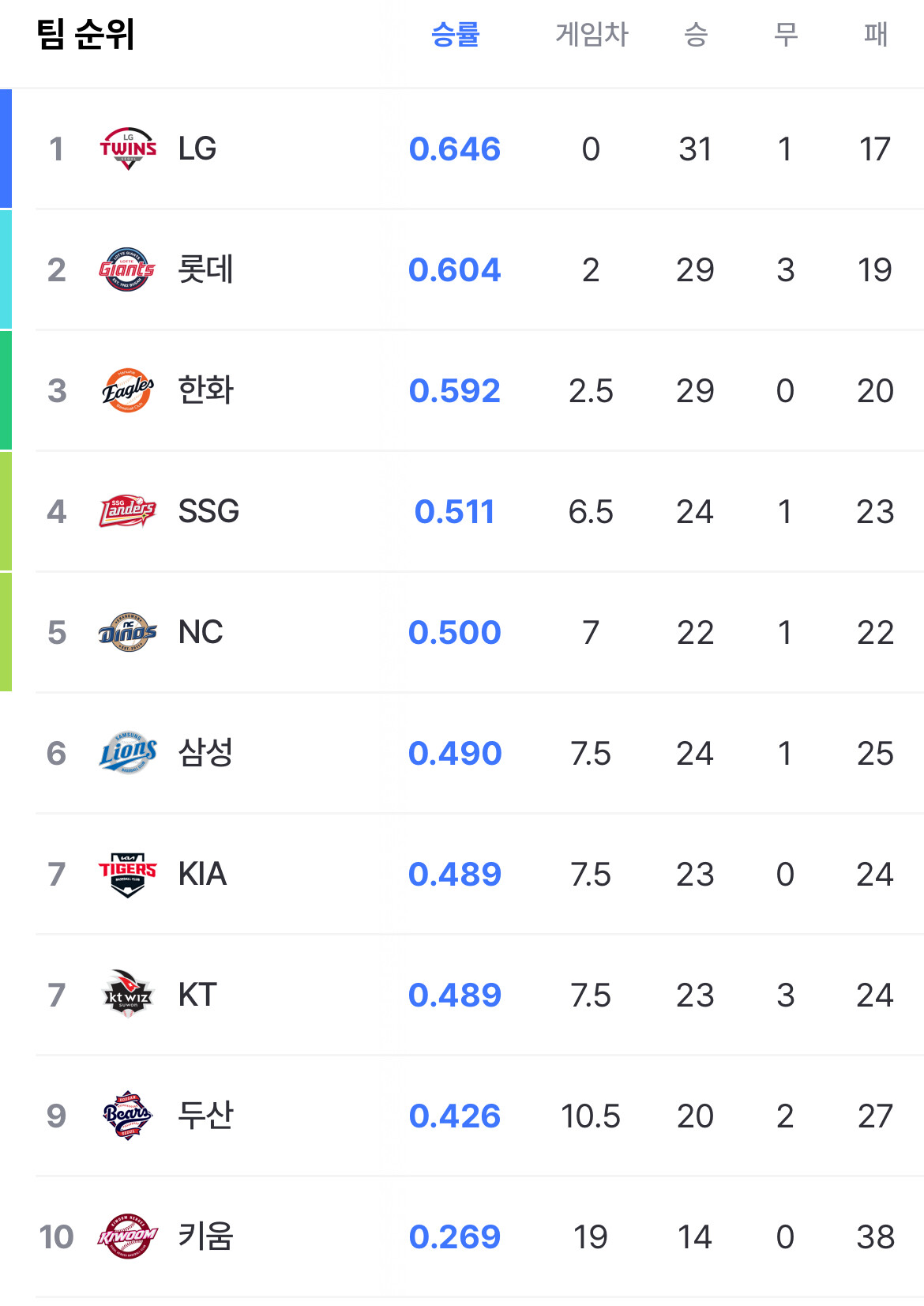Open the SSG Landers logo
924x1306 pixels.
(127, 511)
